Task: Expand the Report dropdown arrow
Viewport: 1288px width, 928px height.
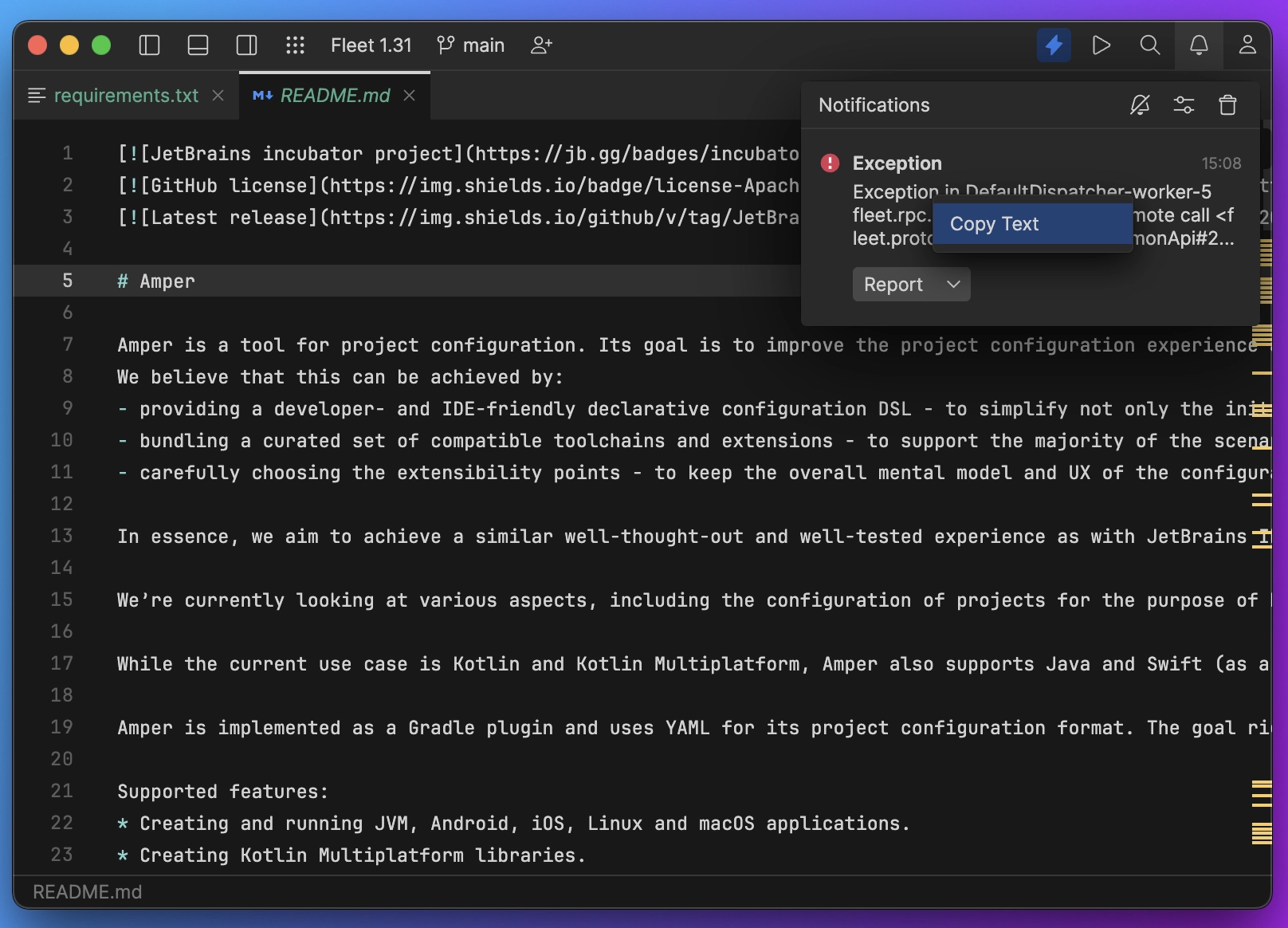Action: click(x=953, y=285)
